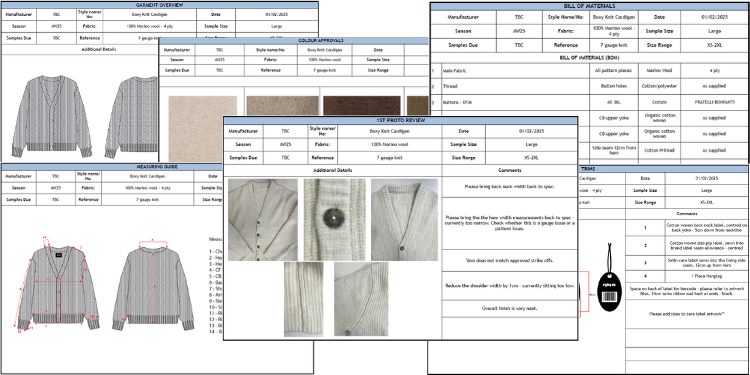Click 'Boxy Knit Cardigan' in Garment Overview header
Viewport: 750px width, 375px height.
[150, 14]
